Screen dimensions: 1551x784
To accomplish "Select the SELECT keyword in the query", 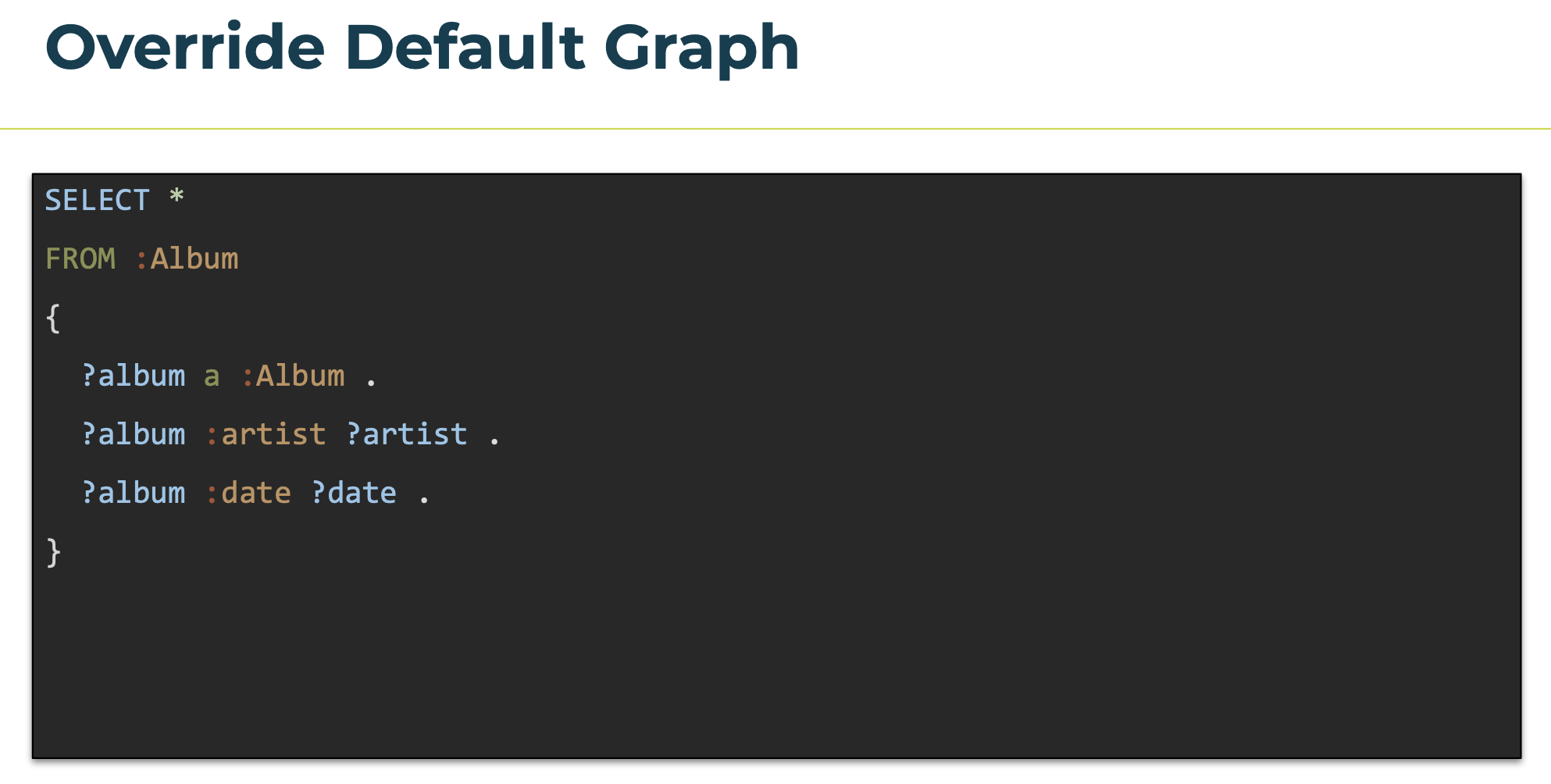I will click(x=97, y=201).
